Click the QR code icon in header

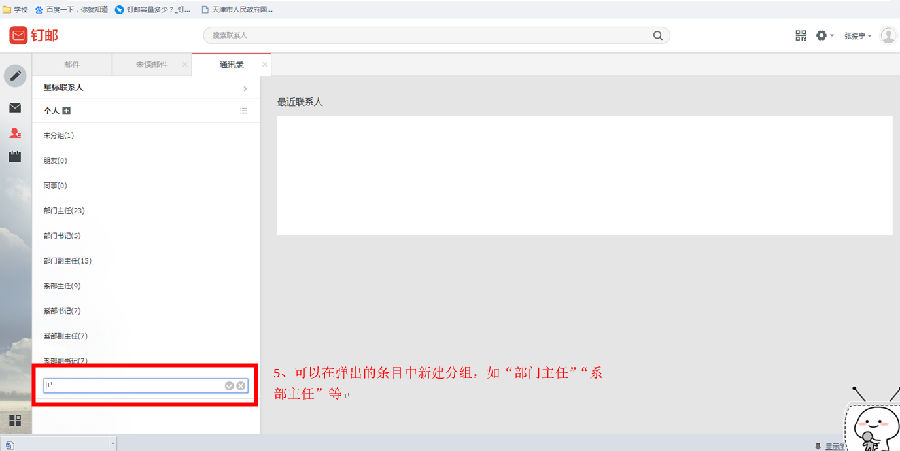(x=801, y=35)
